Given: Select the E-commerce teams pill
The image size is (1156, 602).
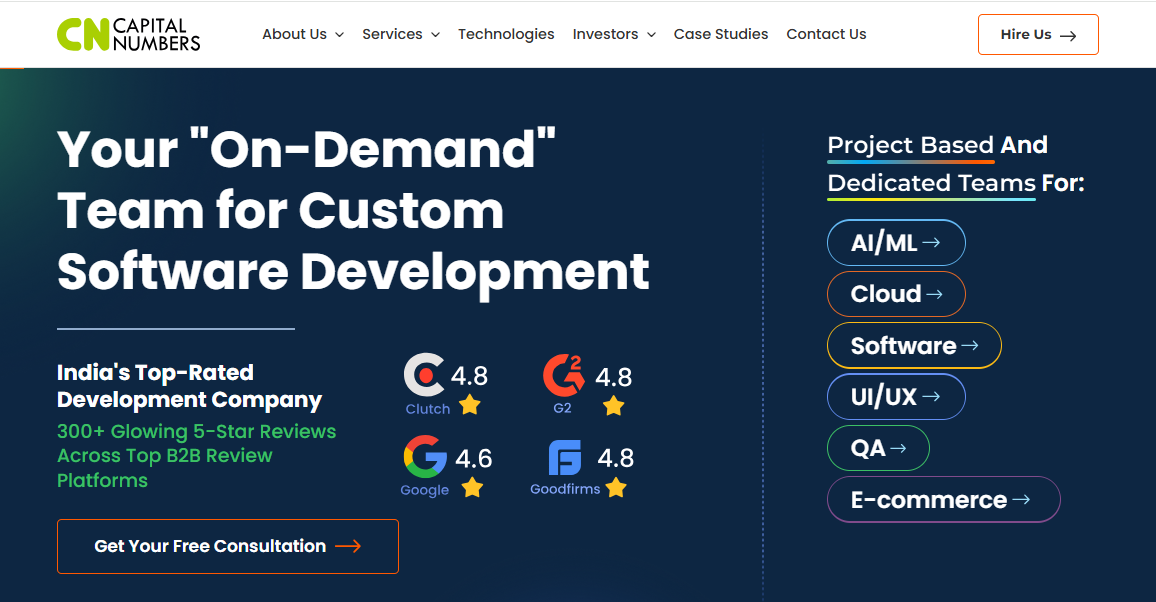Looking at the screenshot, I should pyautogui.click(x=944, y=500).
